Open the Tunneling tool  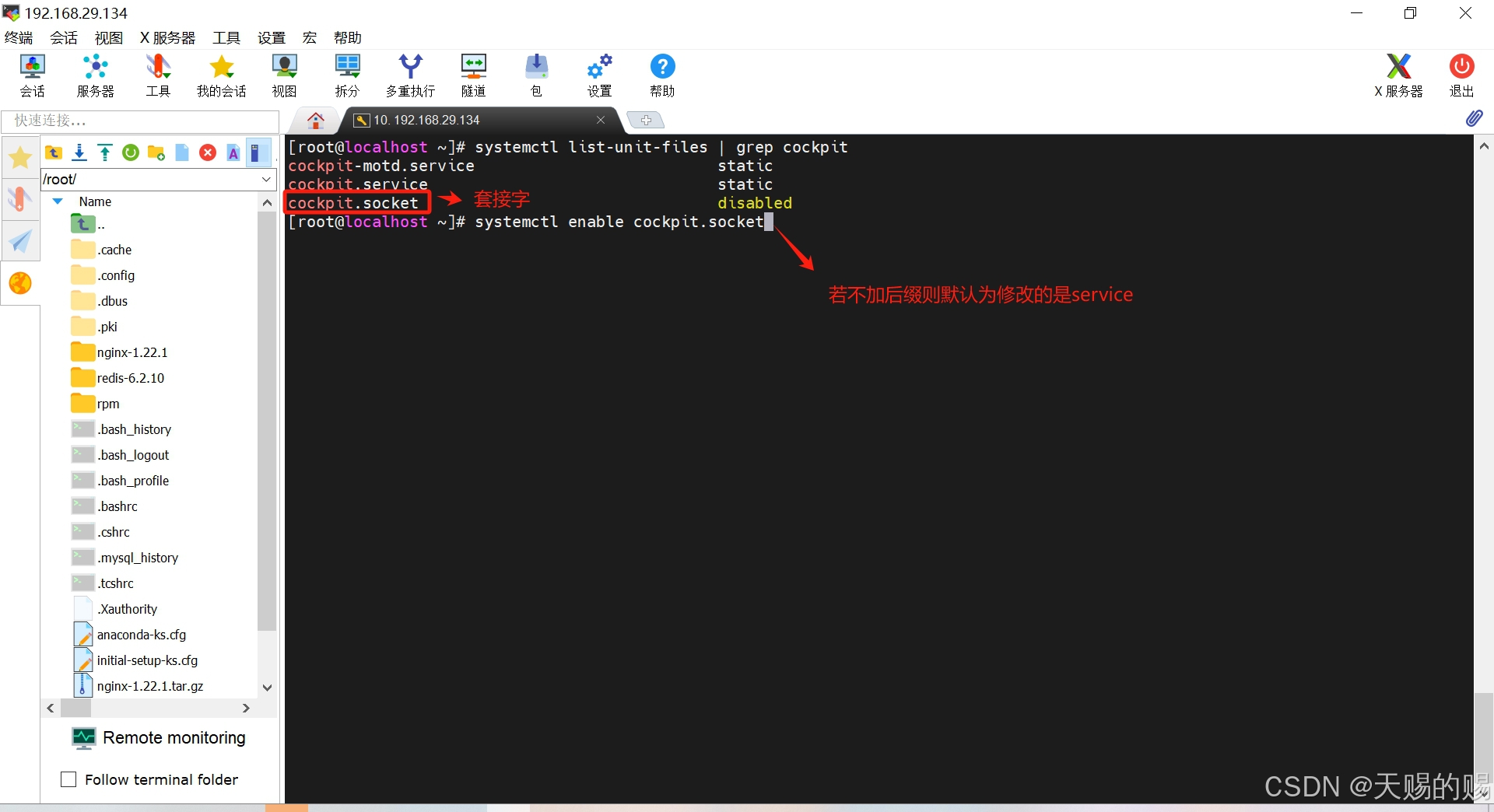click(472, 74)
